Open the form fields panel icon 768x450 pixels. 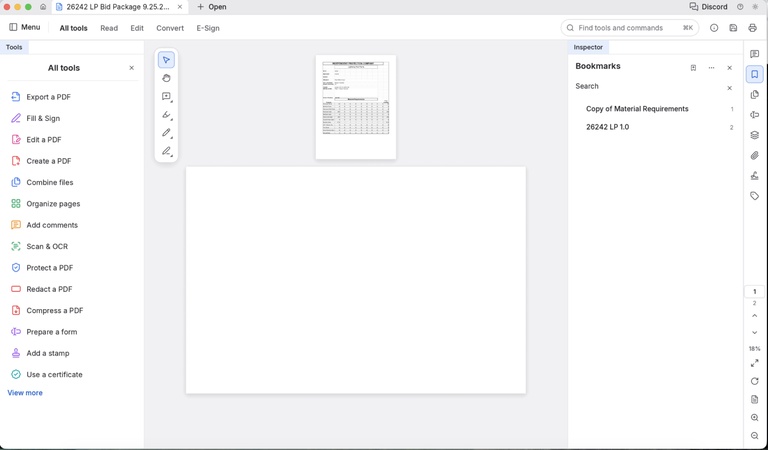[x=754, y=115]
